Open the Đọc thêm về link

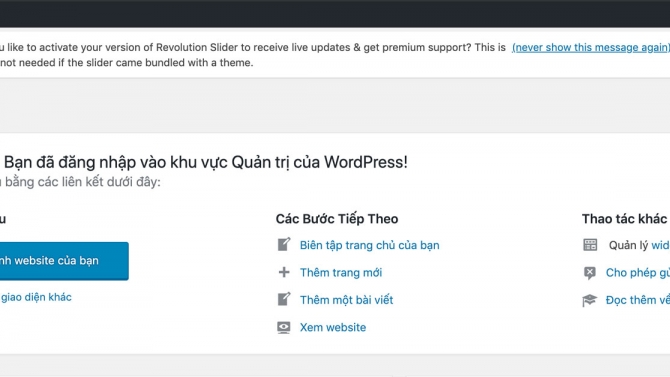pos(638,300)
